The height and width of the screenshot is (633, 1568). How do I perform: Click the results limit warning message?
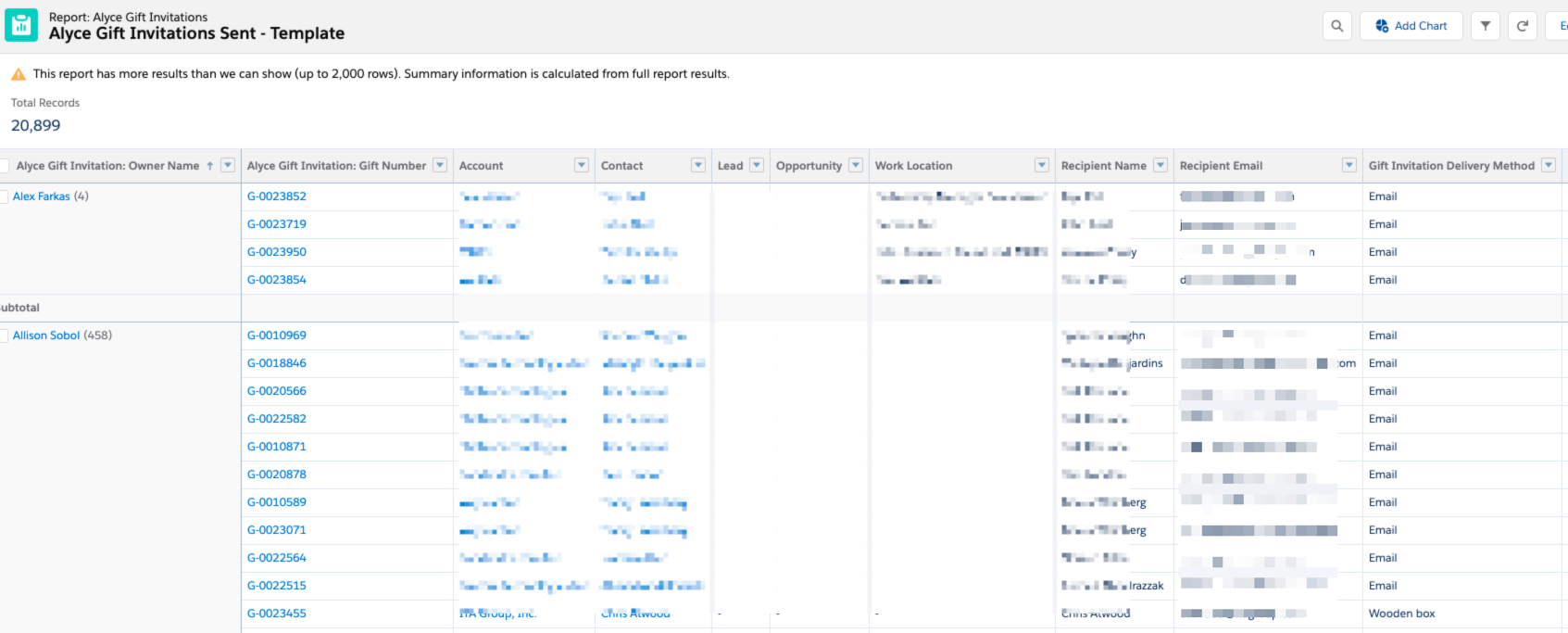[x=382, y=74]
